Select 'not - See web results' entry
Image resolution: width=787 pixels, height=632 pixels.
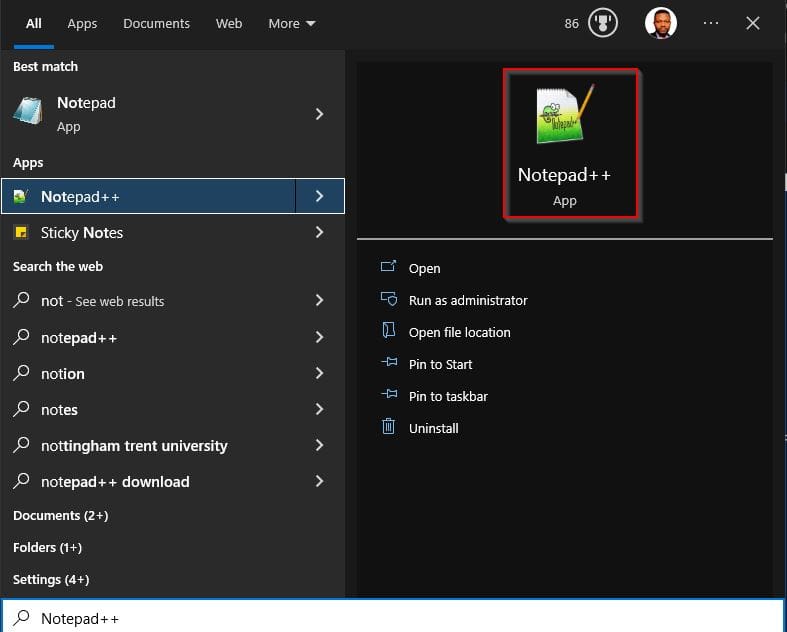pyautogui.click(x=102, y=301)
